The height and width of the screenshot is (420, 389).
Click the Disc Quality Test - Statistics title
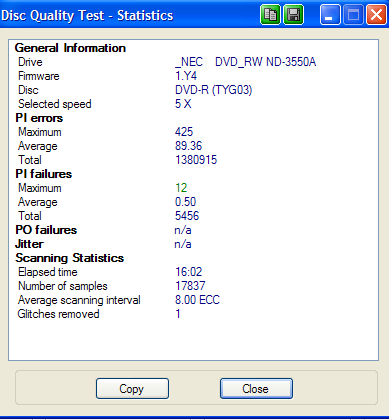pyautogui.click(x=87, y=15)
